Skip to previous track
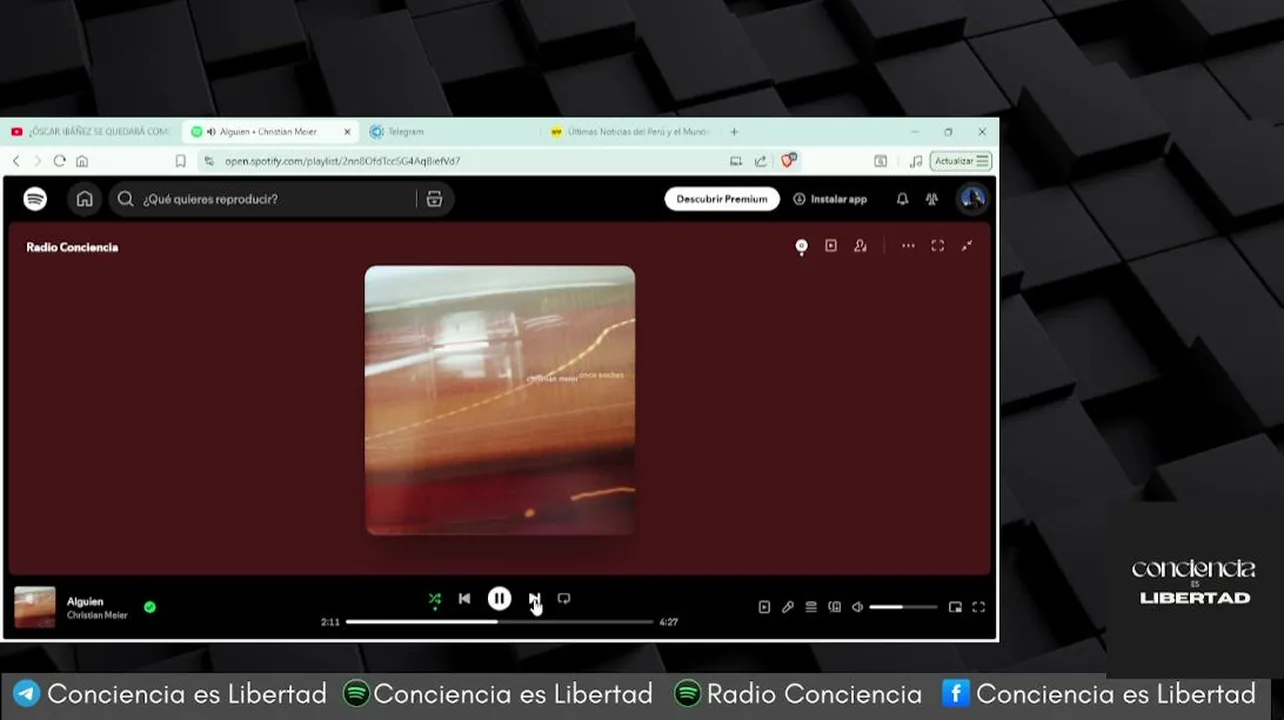The height and width of the screenshot is (720, 1284). click(x=465, y=599)
